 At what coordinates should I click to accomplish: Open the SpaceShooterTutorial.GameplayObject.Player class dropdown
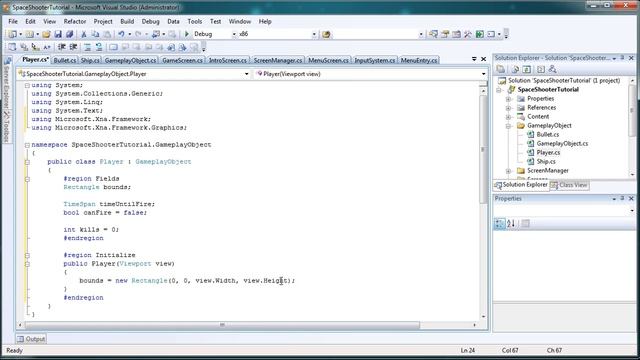point(247,74)
